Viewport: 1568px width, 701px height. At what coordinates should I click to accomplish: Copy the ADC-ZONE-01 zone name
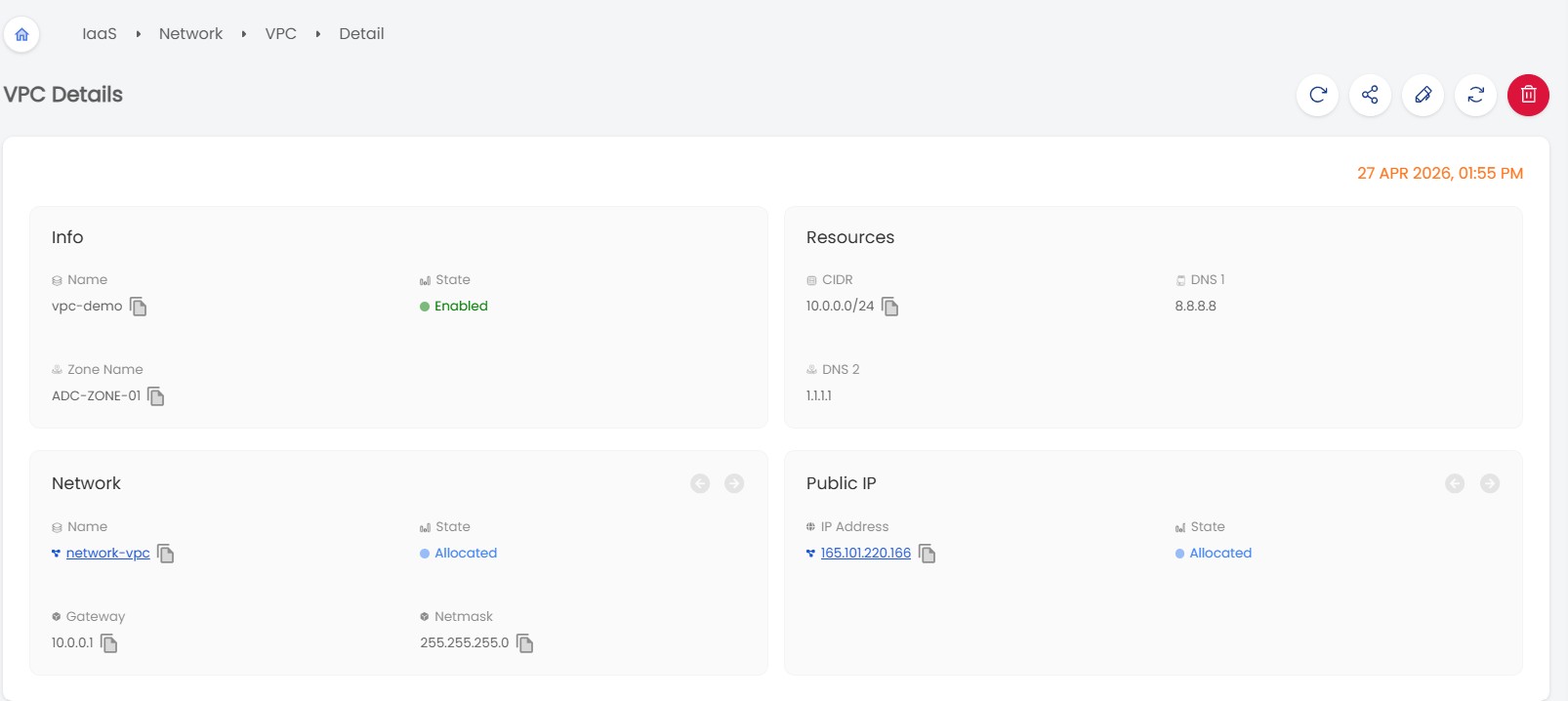pos(156,396)
